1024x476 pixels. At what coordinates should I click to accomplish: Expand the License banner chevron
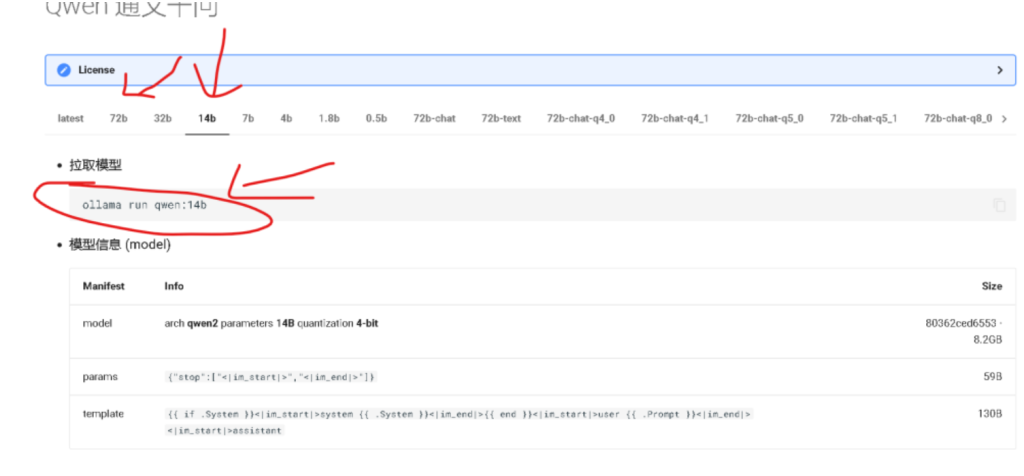pyautogui.click(x=999, y=70)
